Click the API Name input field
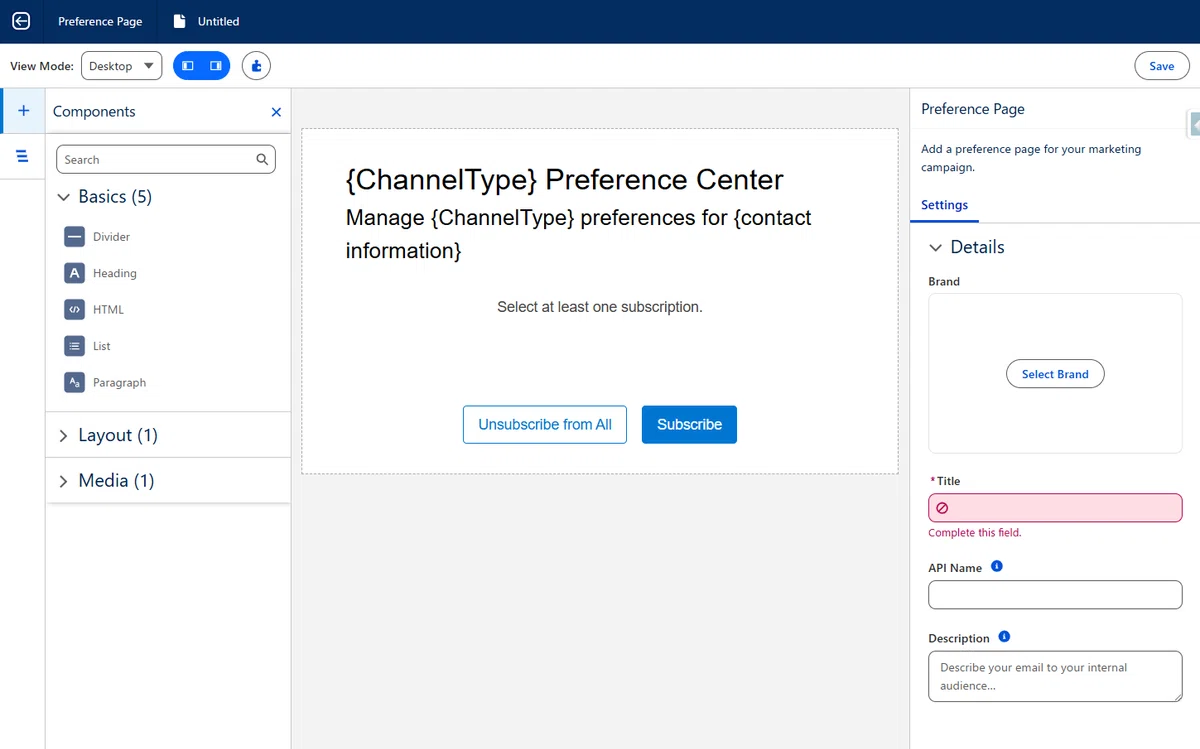The height and width of the screenshot is (749, 1200). coord(1055,595)
